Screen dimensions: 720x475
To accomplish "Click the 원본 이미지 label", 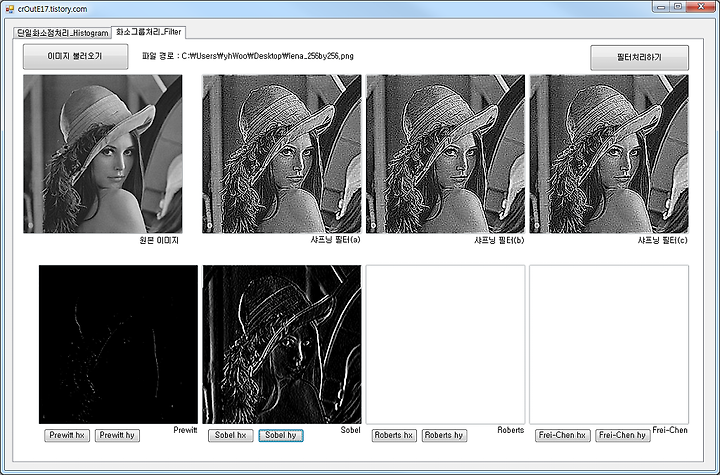I will [159, 240].
